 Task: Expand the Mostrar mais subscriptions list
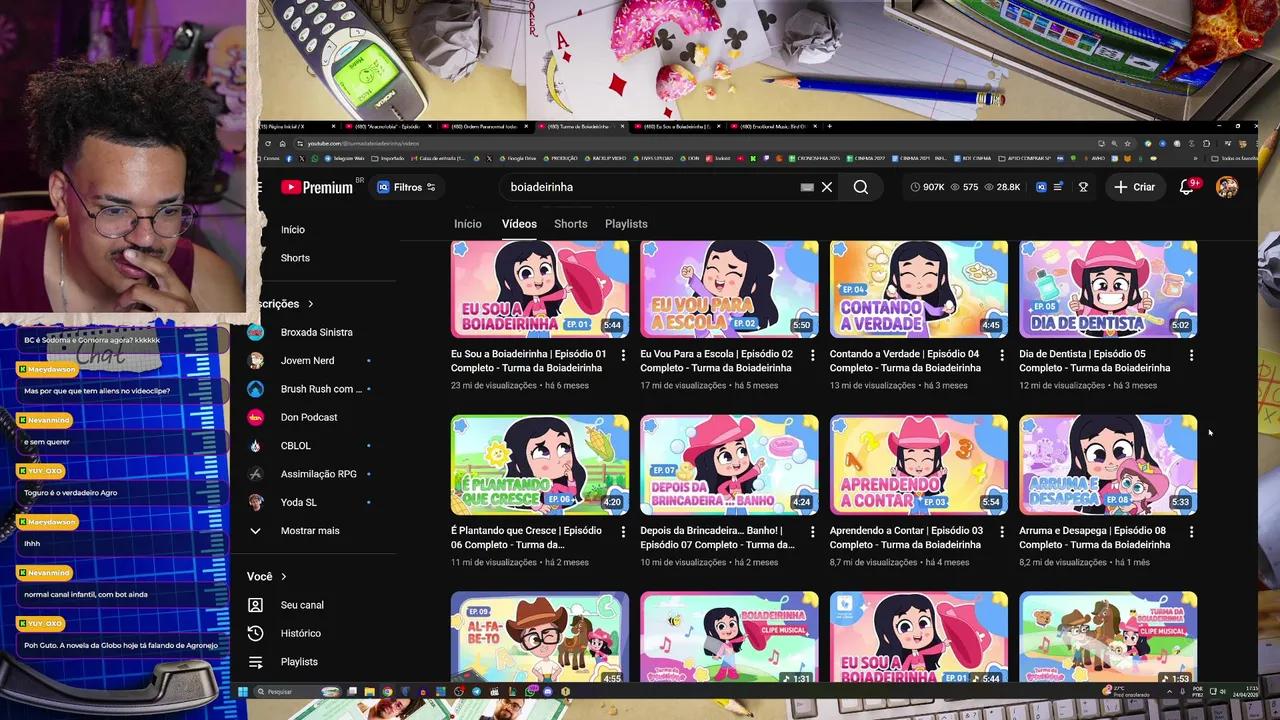[310, 531]
